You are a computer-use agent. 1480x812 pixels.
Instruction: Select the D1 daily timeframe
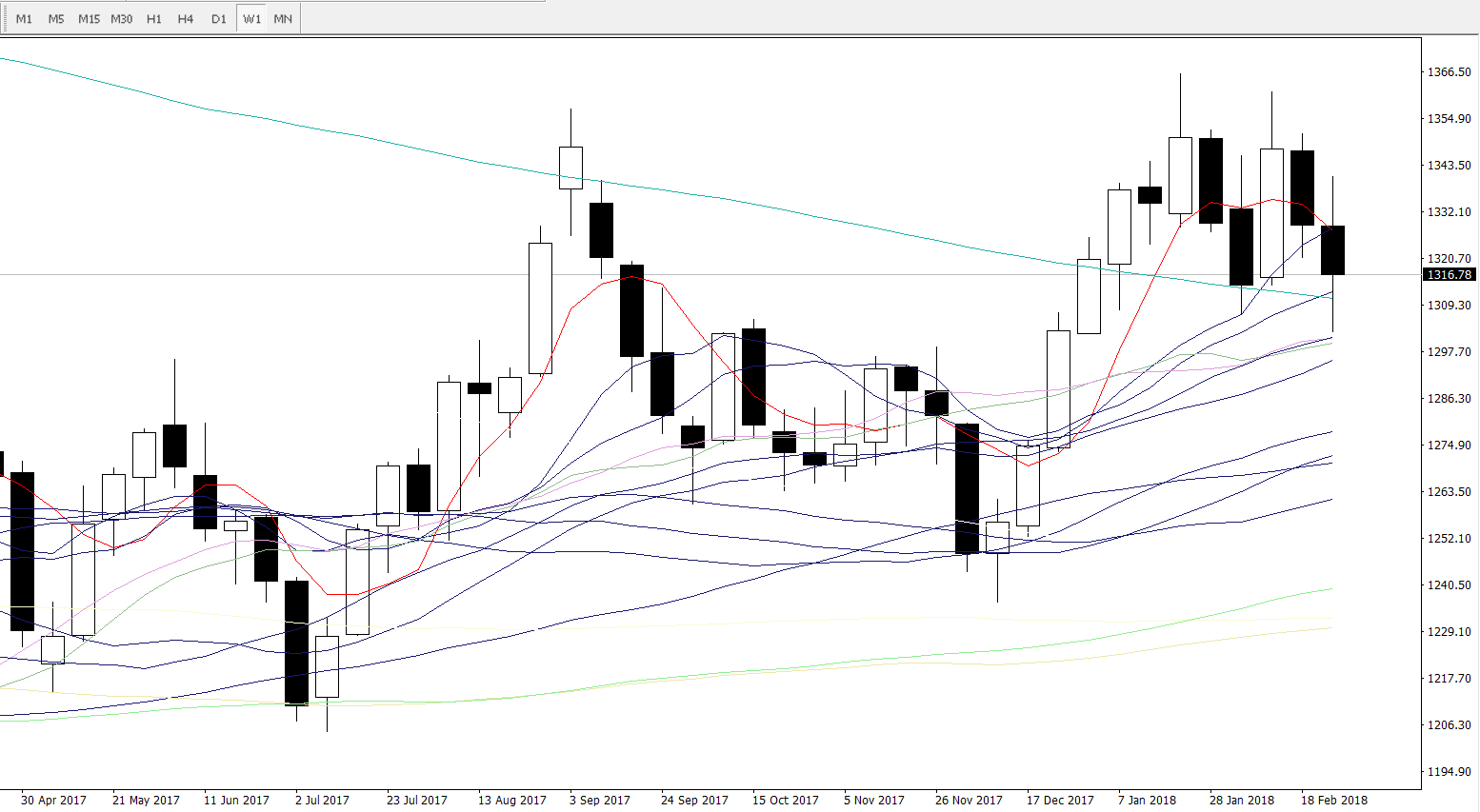[219, 19]
